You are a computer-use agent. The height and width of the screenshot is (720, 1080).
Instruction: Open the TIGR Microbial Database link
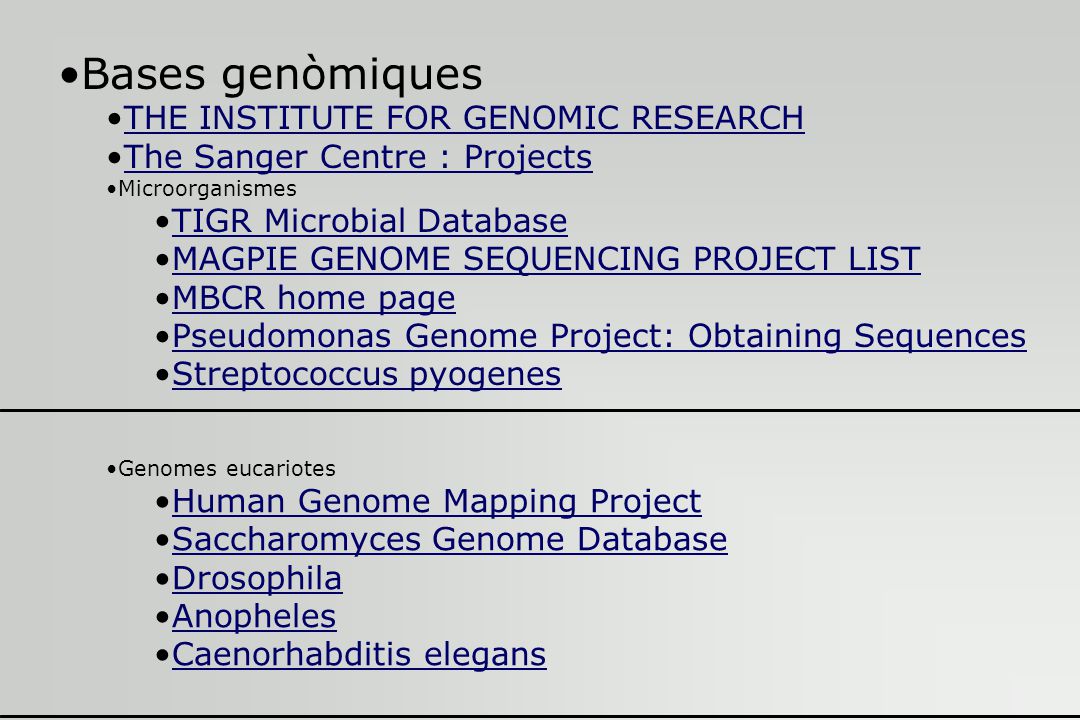369,221
